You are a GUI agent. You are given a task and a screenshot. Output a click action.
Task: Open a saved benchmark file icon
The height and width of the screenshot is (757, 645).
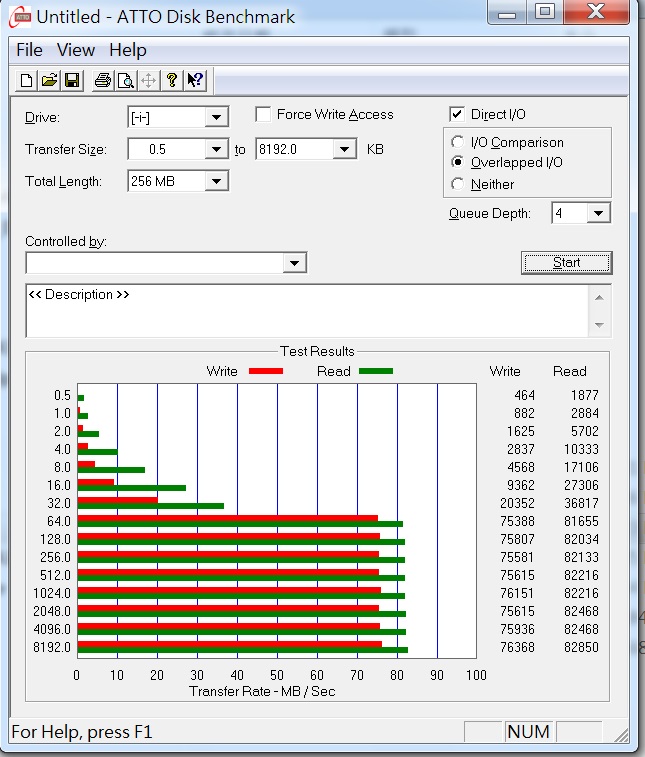tap(49, 80)
